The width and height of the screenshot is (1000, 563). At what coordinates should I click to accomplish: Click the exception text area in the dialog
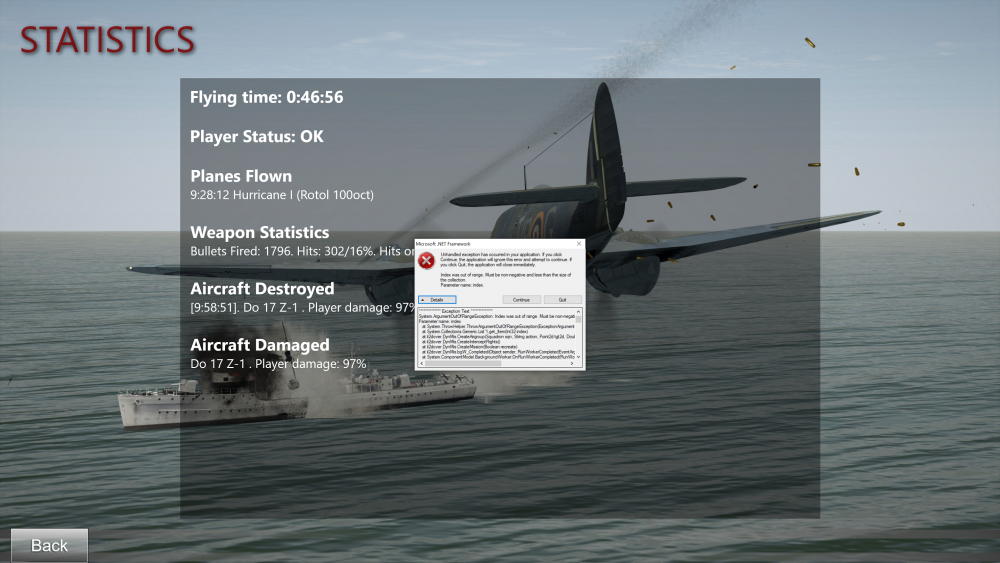click(497, 335)
